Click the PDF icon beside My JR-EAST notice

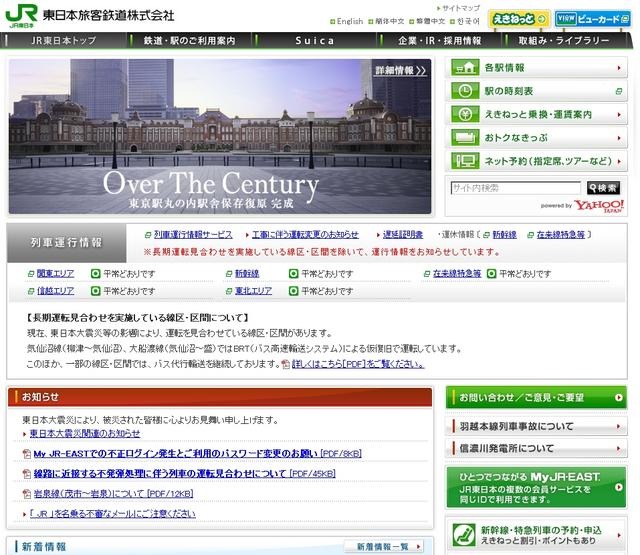[27, 454]
